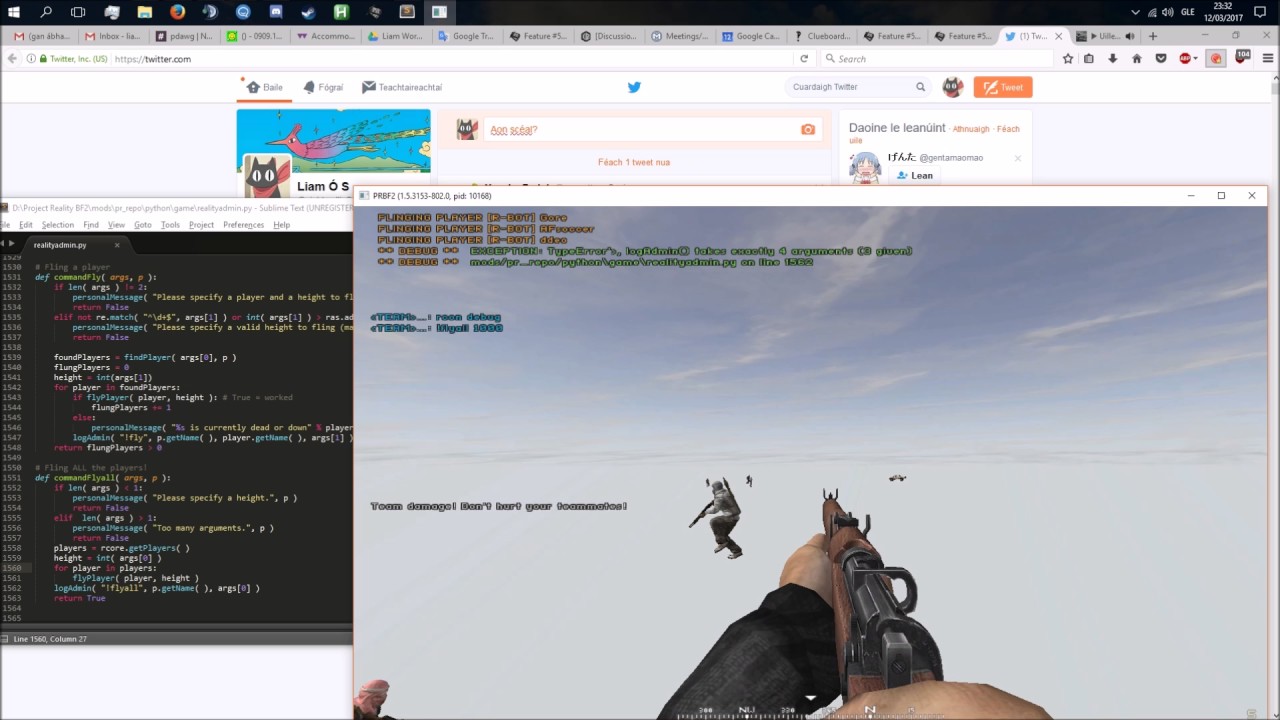Click the orange Tweet button
Image resolution: width=1280 pixels, height=720 pixels.
click(1003, 87)
